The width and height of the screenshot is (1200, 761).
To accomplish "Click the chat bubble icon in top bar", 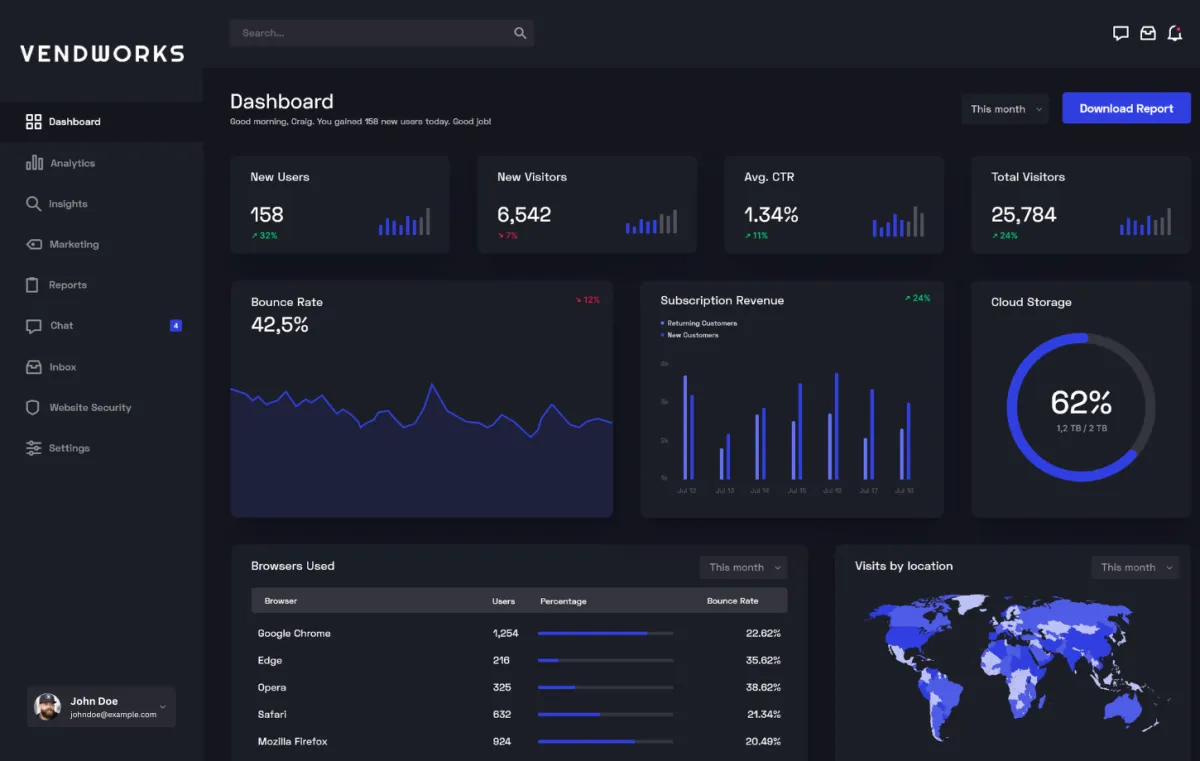I will 1120,33.
